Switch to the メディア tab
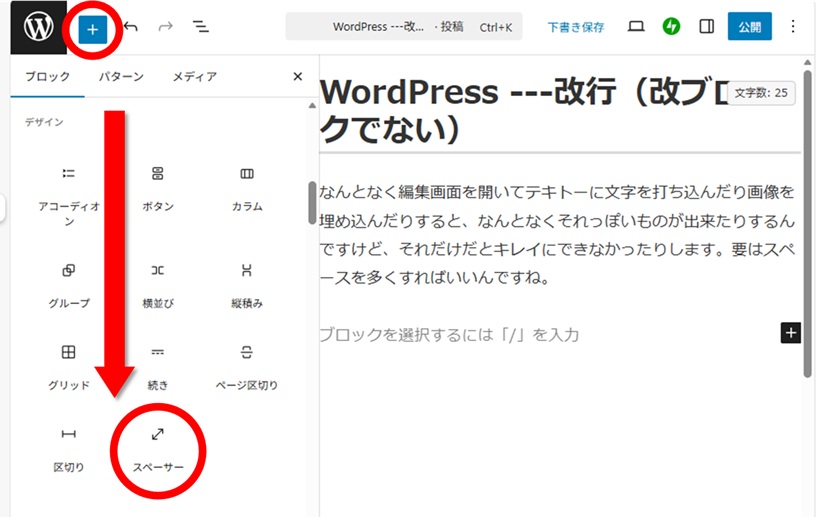 [194, 77]
